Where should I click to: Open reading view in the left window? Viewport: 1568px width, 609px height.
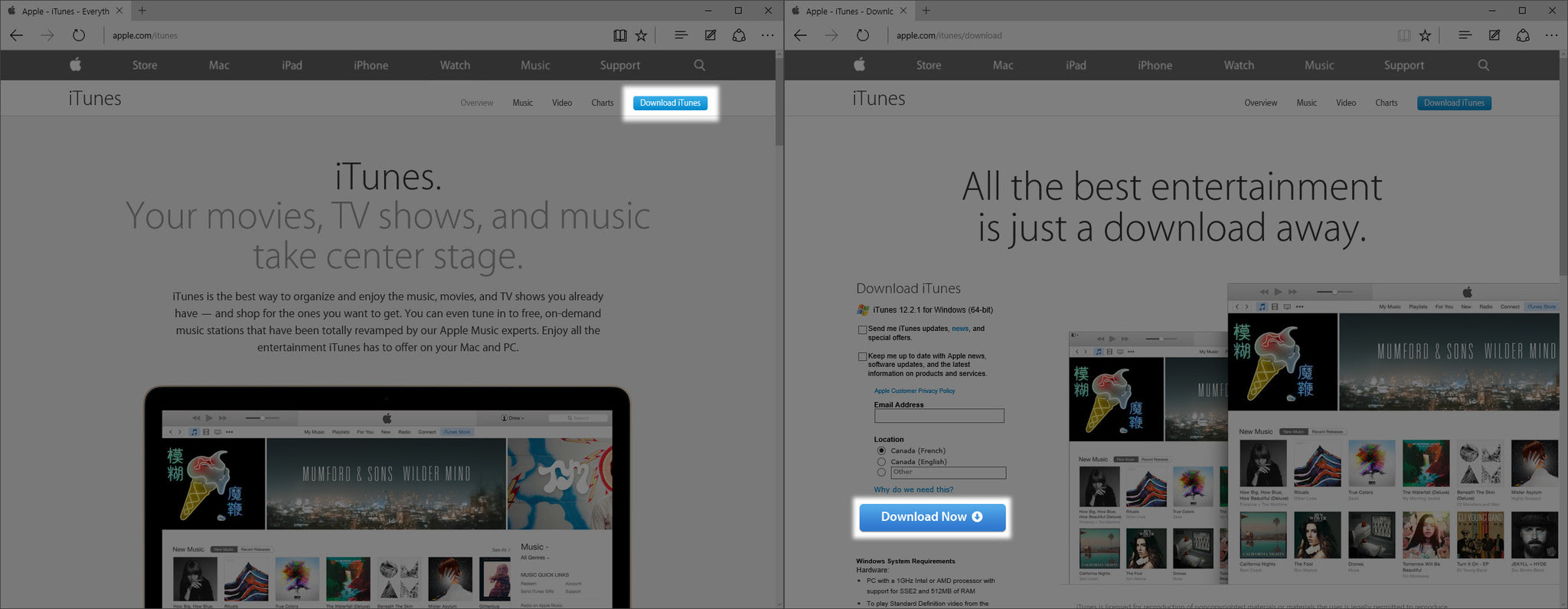click(x=620, y=35)
